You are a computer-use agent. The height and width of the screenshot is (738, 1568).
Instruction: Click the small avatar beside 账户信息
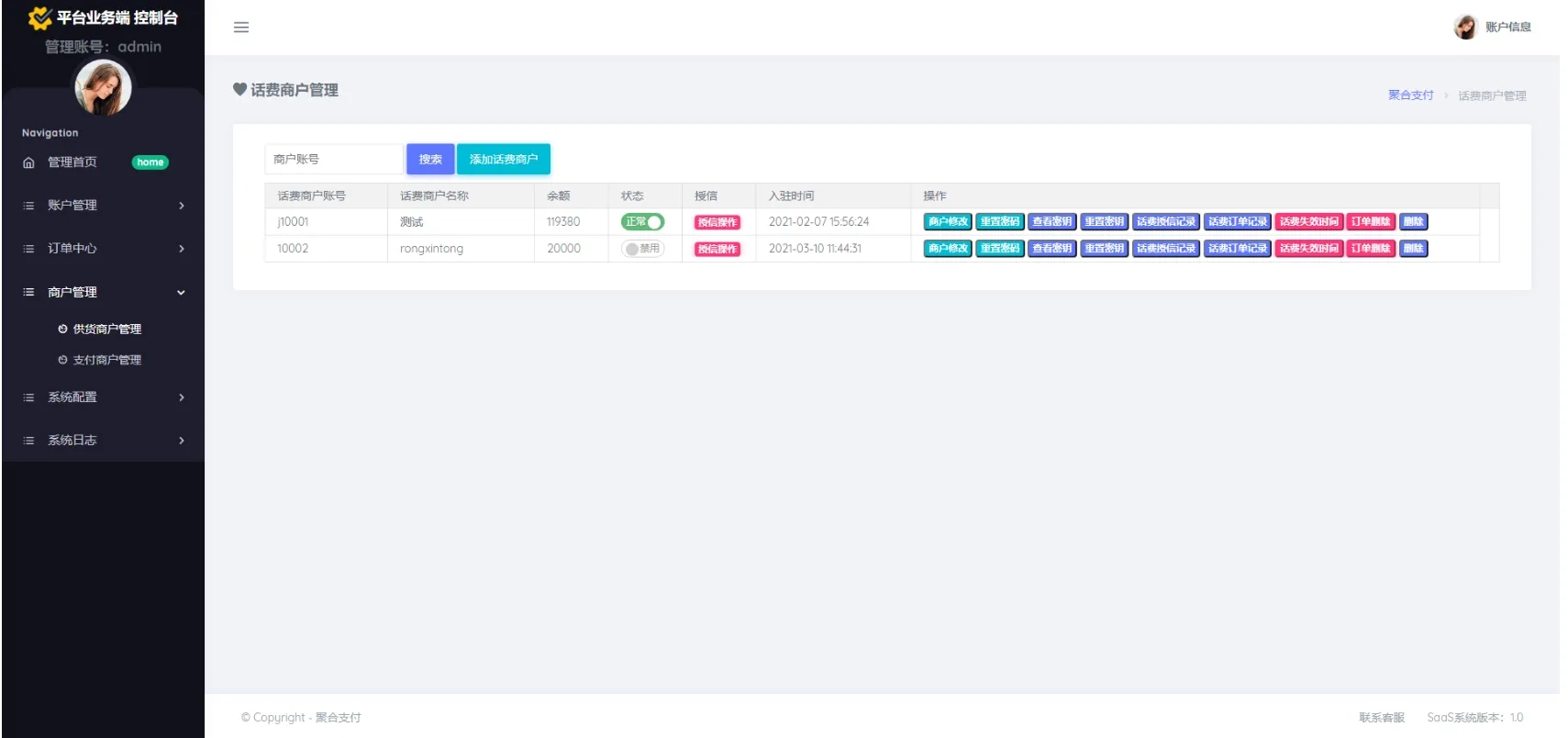click(1464, 28)
